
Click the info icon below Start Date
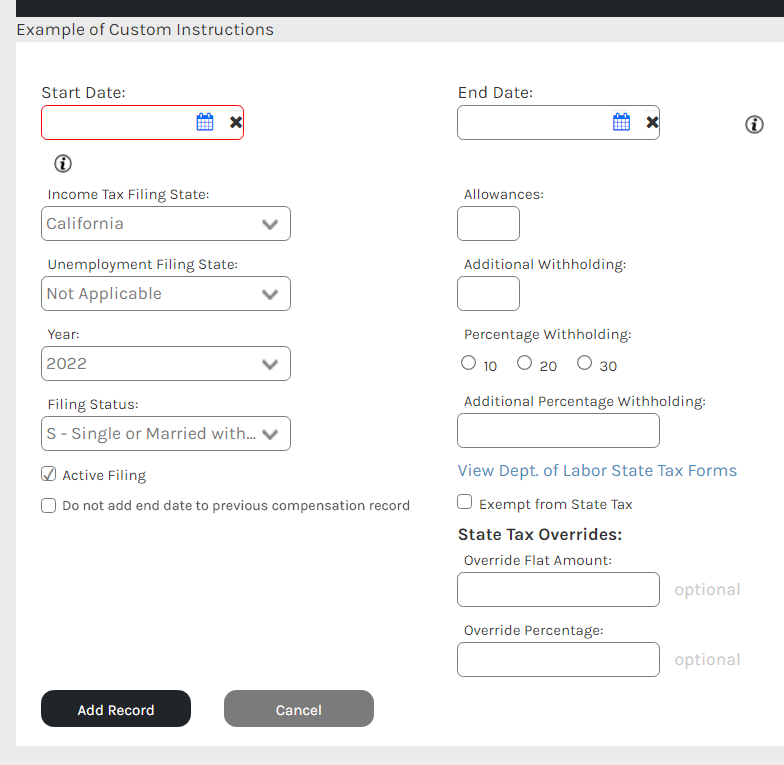coord(63,164)
